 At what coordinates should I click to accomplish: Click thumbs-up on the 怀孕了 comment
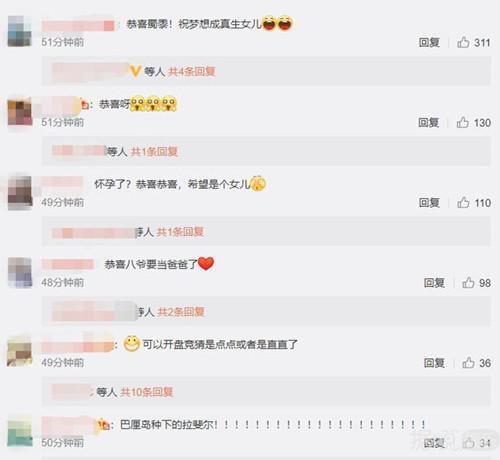(x=463, y=202)
